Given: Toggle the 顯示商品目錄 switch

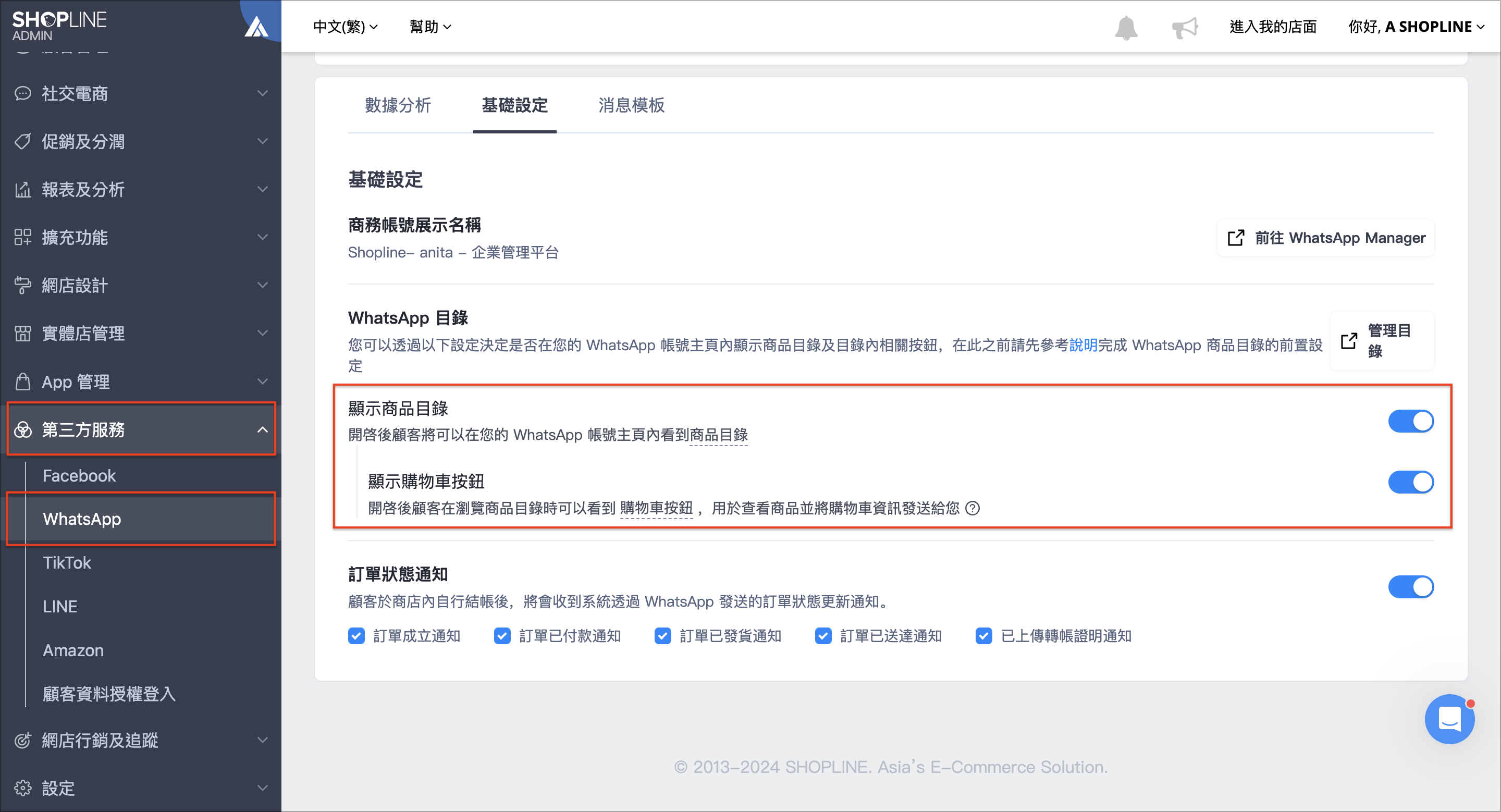Looking at the screenshot, I should [x=1411, y=421].
